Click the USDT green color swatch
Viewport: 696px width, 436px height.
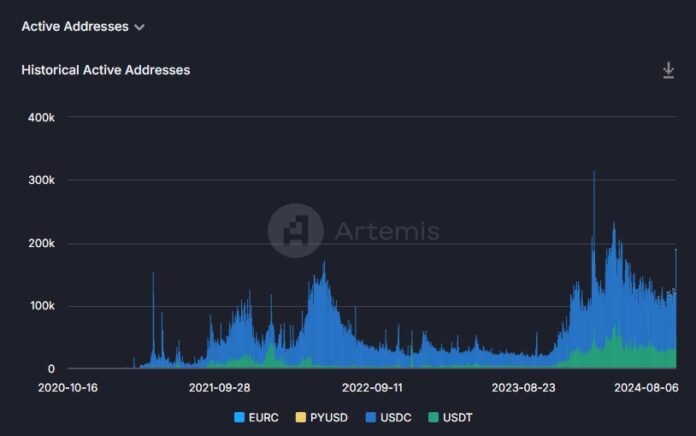(x=433, y=417)
